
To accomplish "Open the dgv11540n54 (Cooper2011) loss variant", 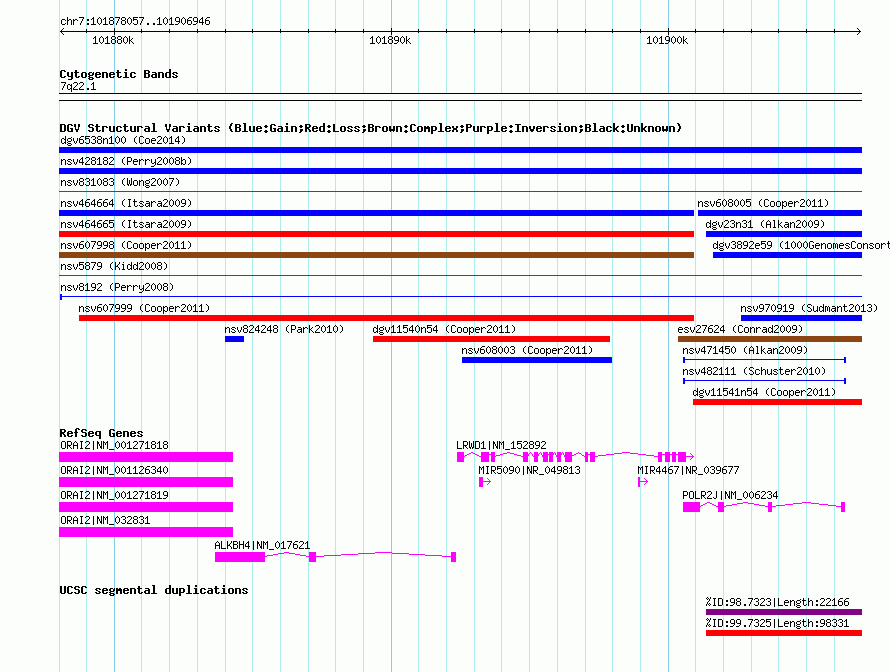I will click(x=491, y=339).
